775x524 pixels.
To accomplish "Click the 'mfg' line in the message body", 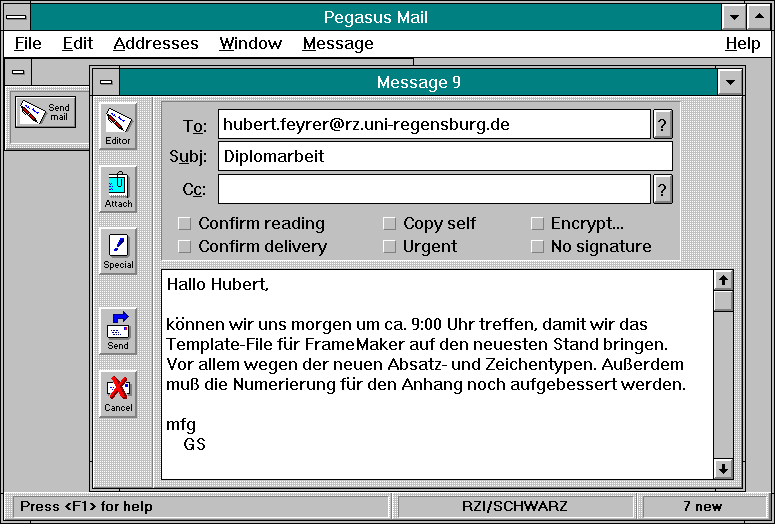I will 181,425.
